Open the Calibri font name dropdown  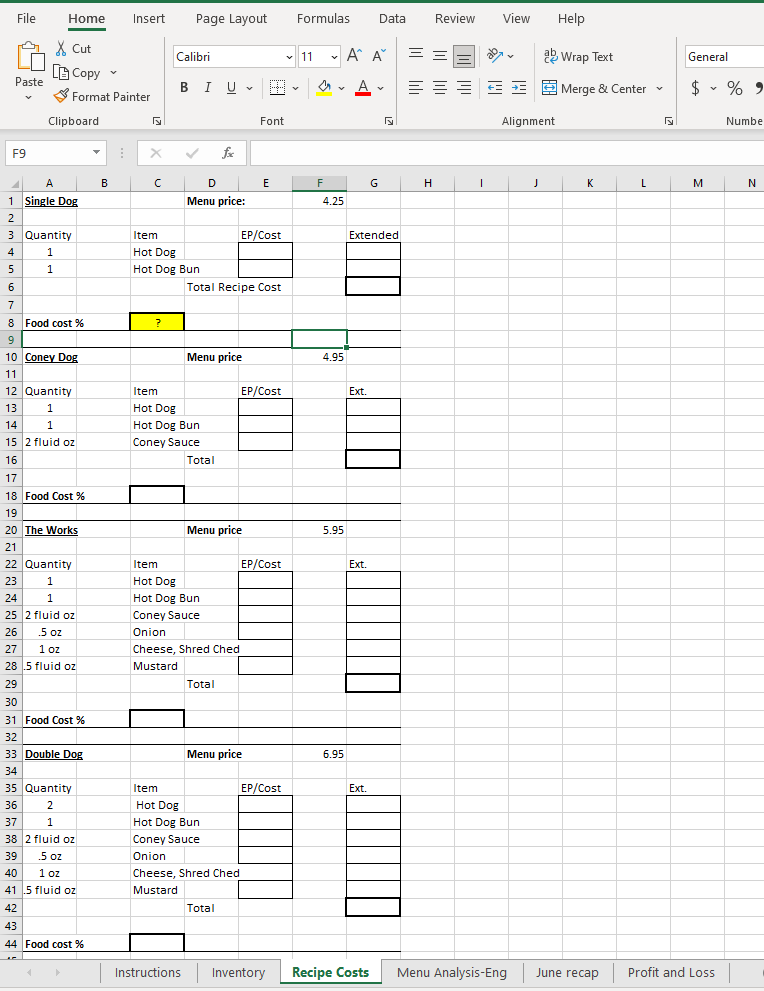289,57
